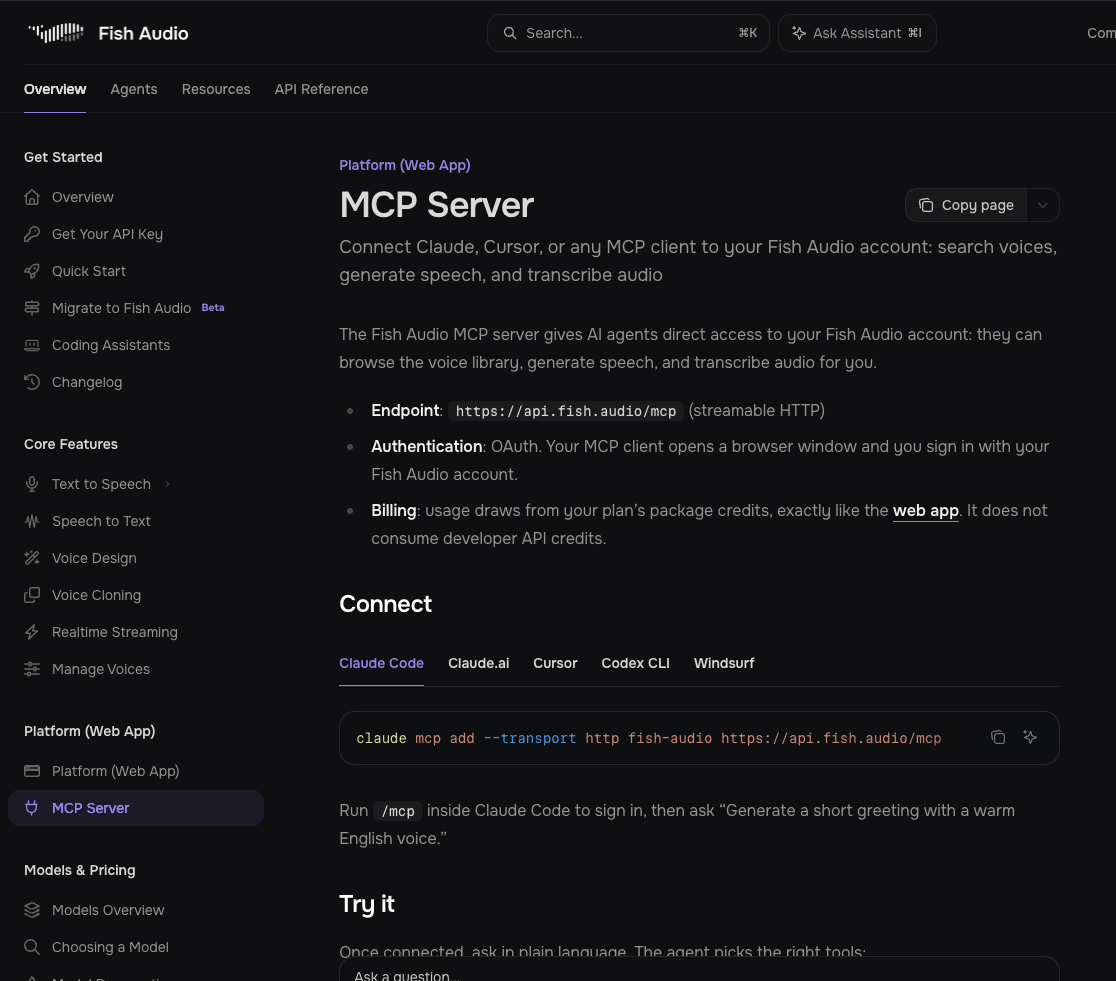This screenshot has height=981, width=1116.
Task: Click the Get Your API Key icon
Action: point(32,234)
